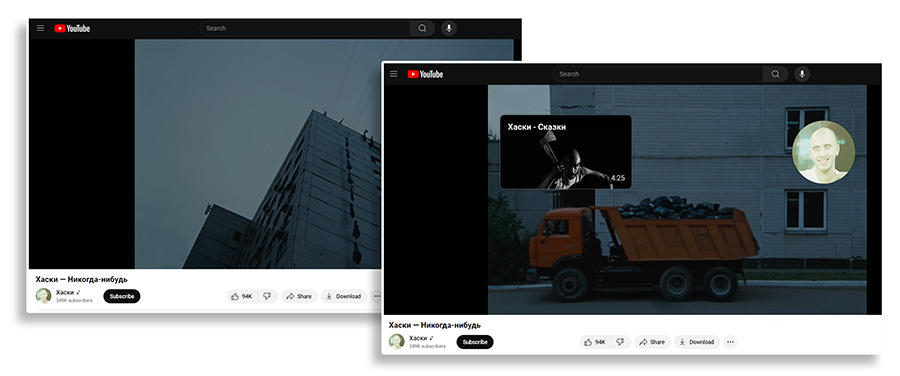Click Share button in front window
Image resolution: width=900 pixels, height=376 pixels.
click(x=652, y=342)
